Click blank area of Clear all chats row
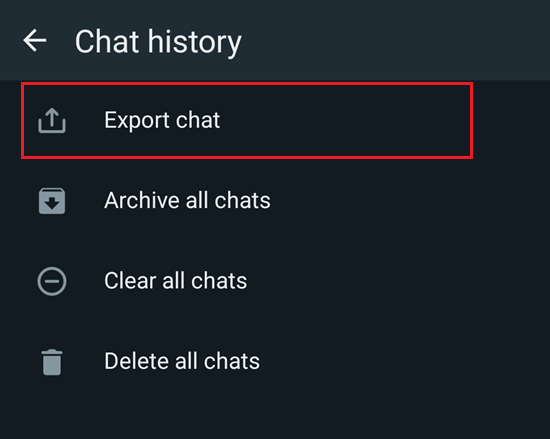The width and height of the screenshot is (550, 439). (x=403, y=281)
